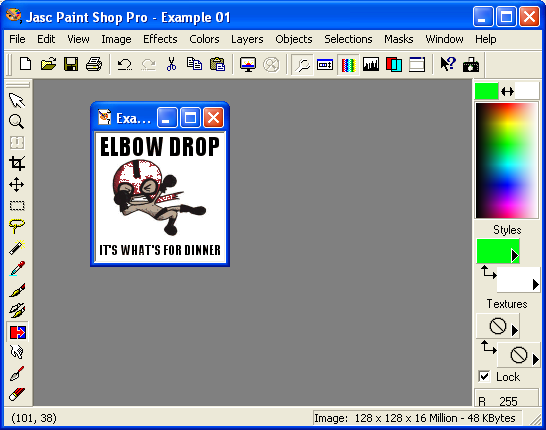The image size is (546, 430).
Task: Select the Crop tool
Action: (17, 163)
